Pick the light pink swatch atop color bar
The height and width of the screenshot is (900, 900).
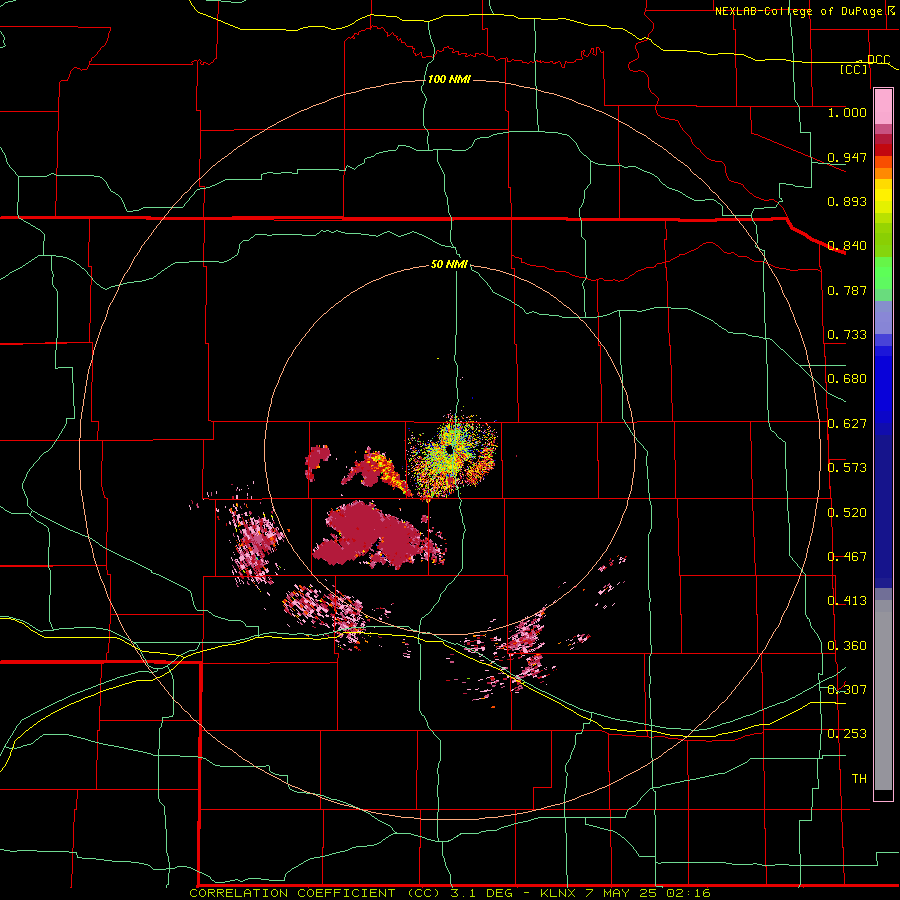tap(883, 106)
